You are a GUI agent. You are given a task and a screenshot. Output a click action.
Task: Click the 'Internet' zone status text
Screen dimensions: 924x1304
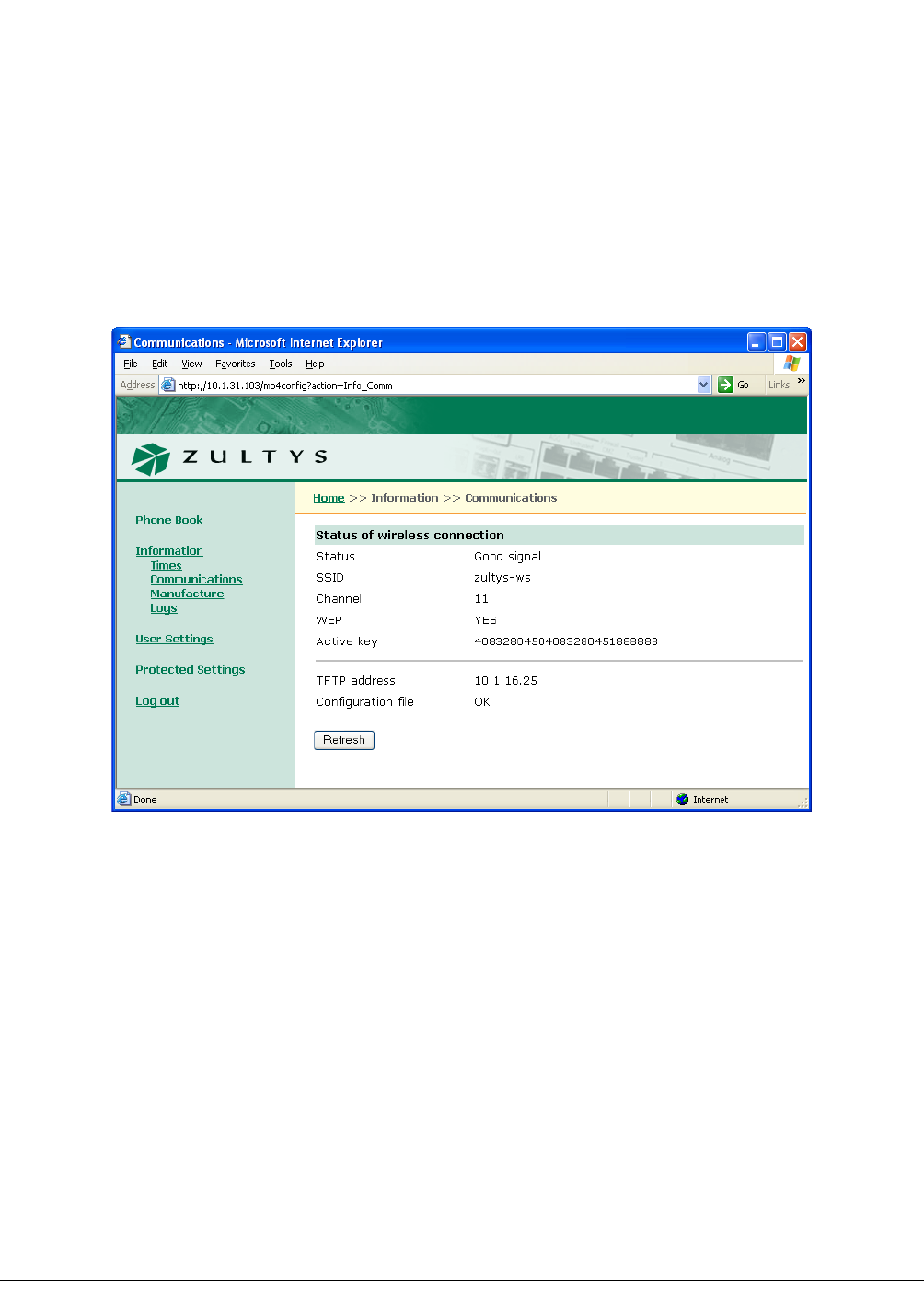710,800
